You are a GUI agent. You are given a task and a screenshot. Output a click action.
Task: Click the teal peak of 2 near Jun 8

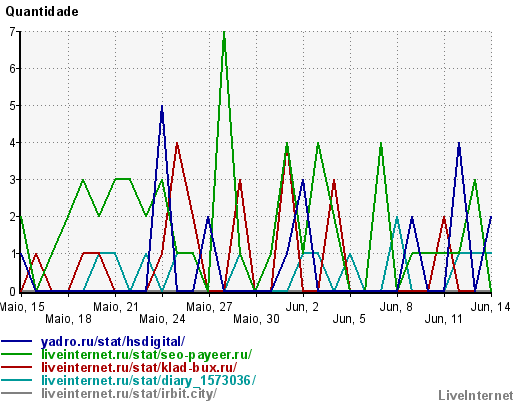397,218
